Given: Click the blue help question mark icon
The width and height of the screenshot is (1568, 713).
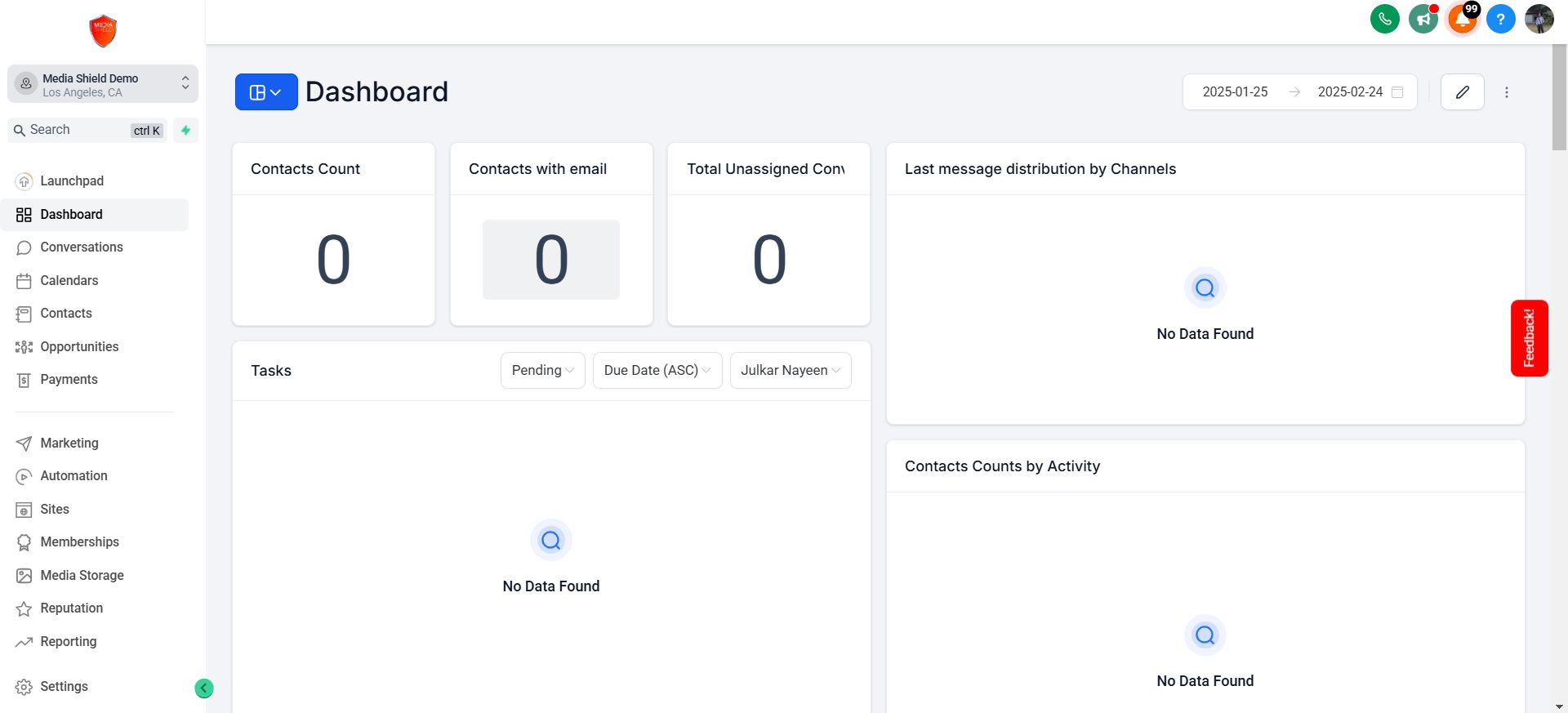Looking at the screenshot, I should tap(1500, 19).
